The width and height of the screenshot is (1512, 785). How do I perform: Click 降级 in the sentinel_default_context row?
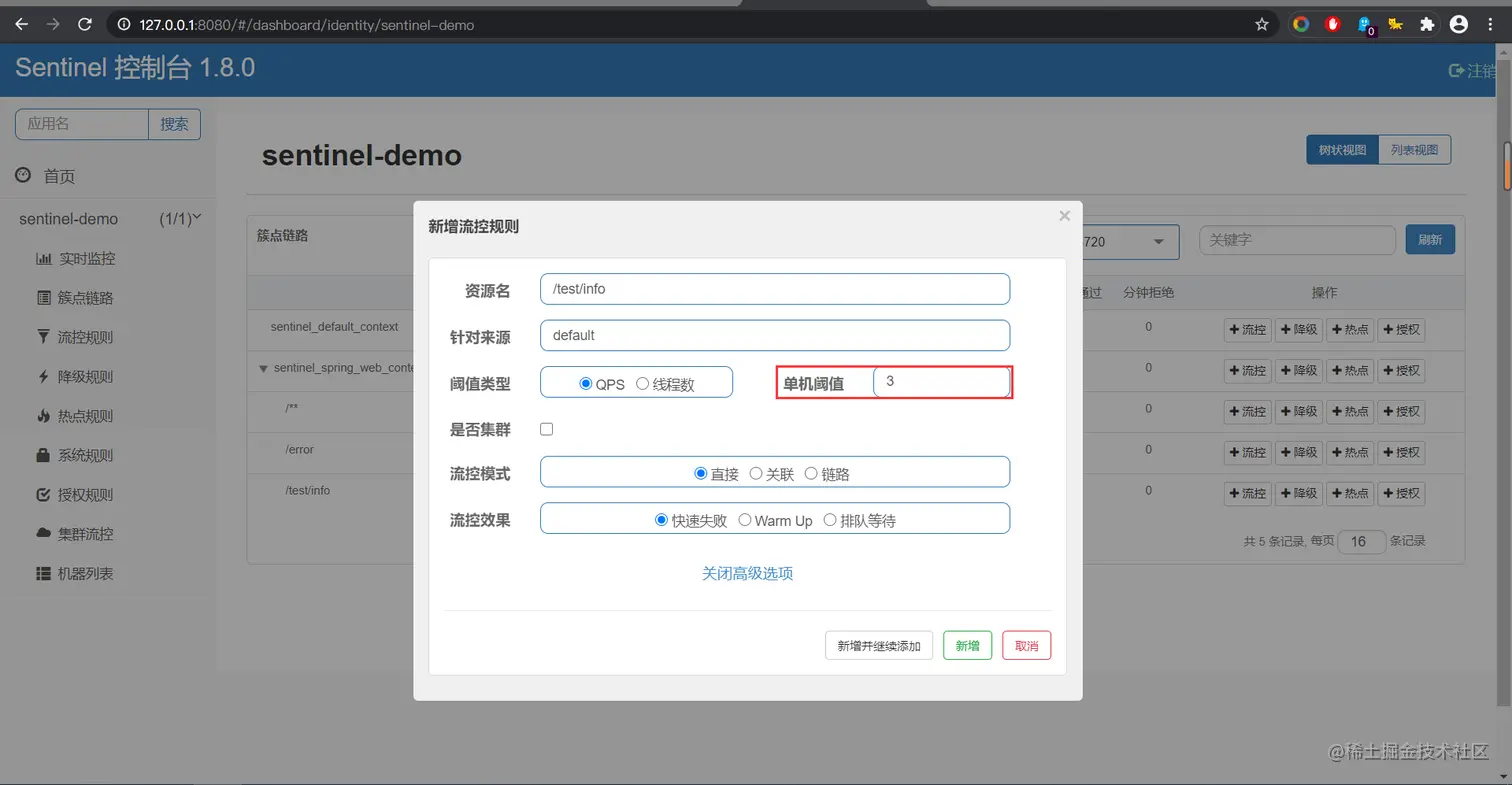coord(1299,330)
